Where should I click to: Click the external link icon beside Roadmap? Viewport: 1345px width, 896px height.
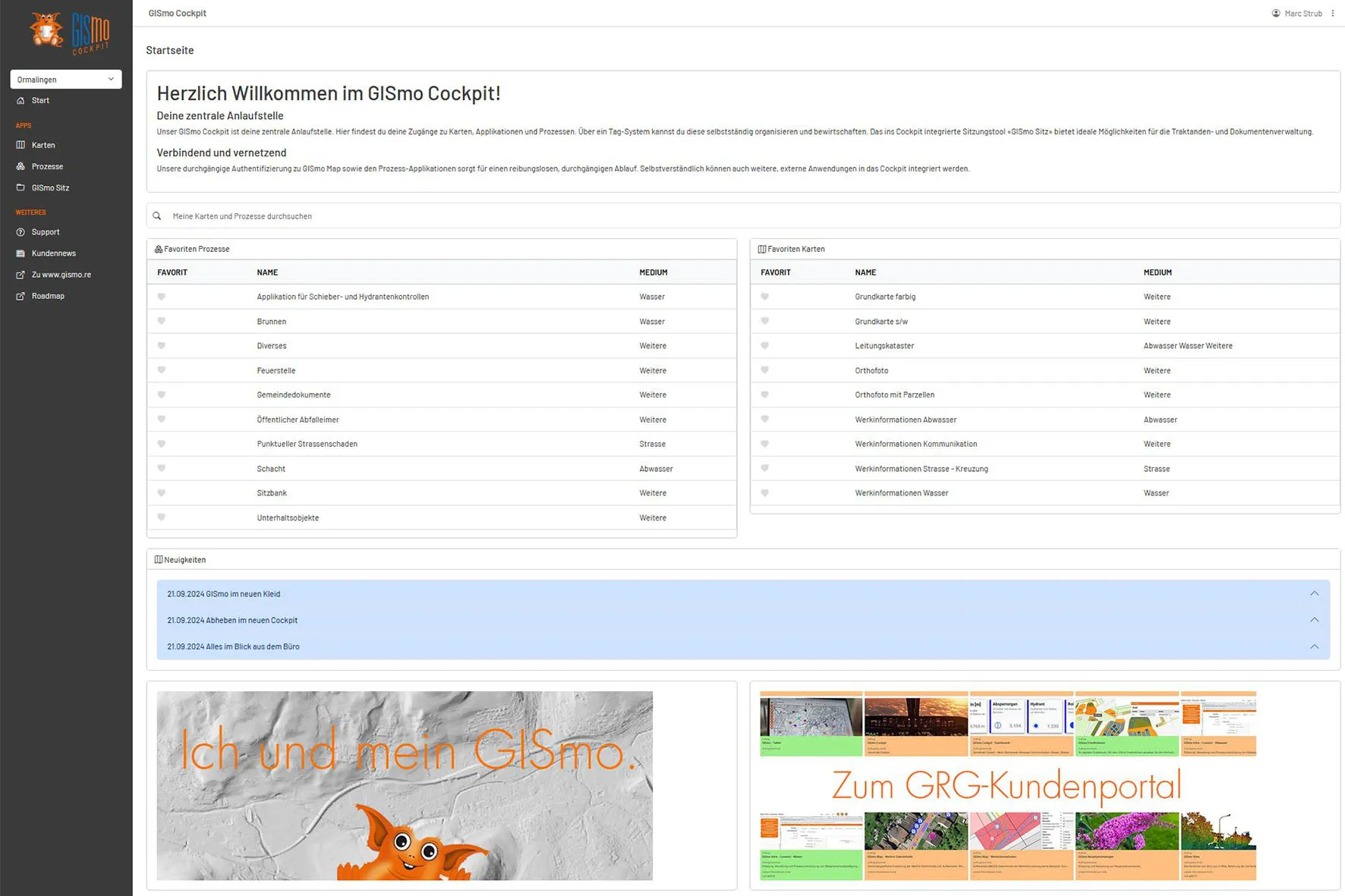pyautogui.click(x=20, y=296)
